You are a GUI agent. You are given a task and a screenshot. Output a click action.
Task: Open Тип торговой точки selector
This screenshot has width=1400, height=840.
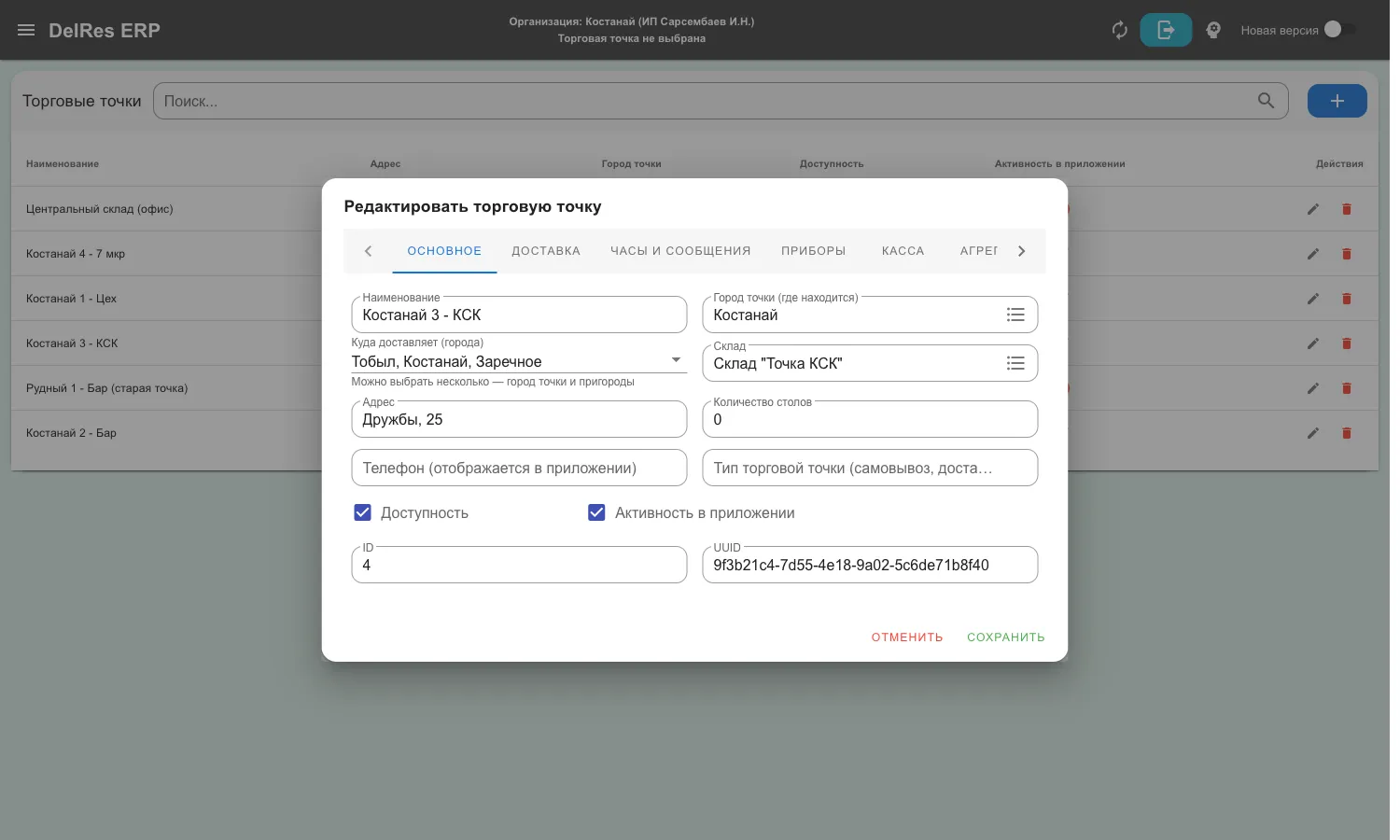click(x=870, y=468)
